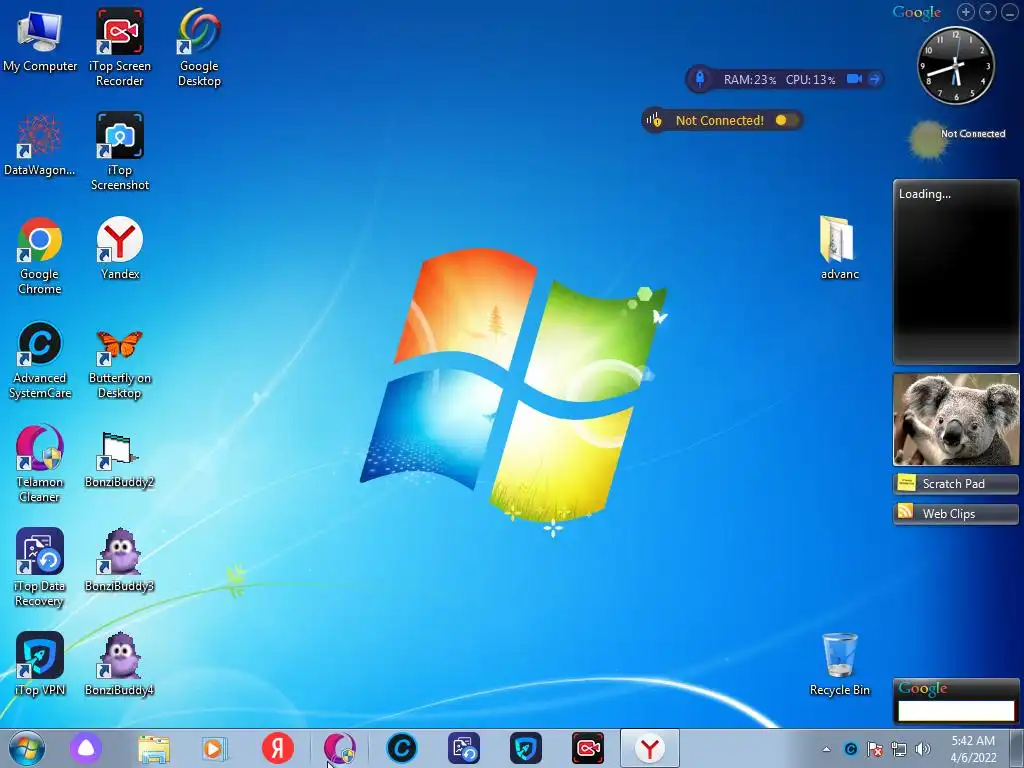
Task: Open the volume speaker tray icon
Action: [923, 749]
